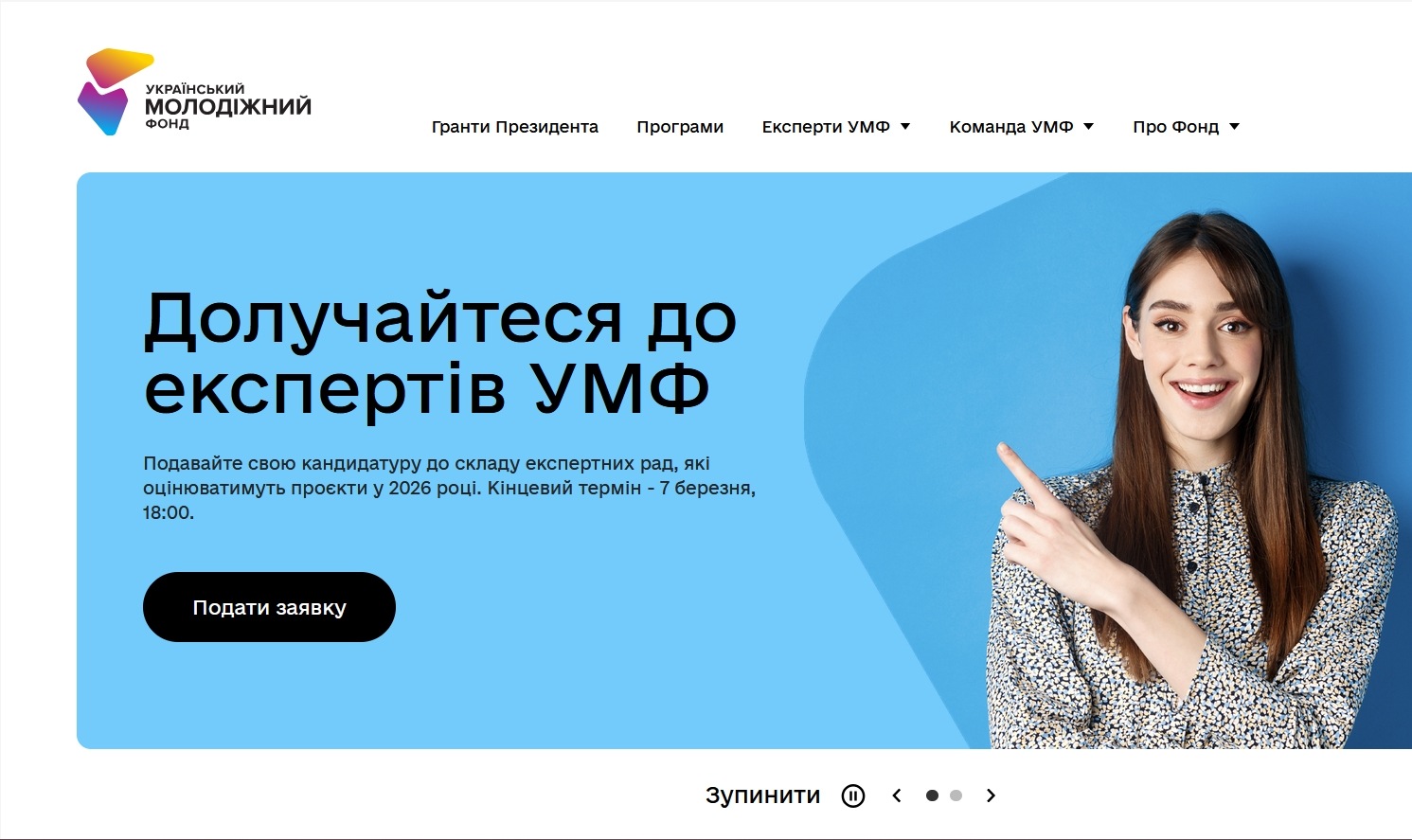
Task: Expand the Про Фонд dropdown arrow
Action: point(1234,127)
